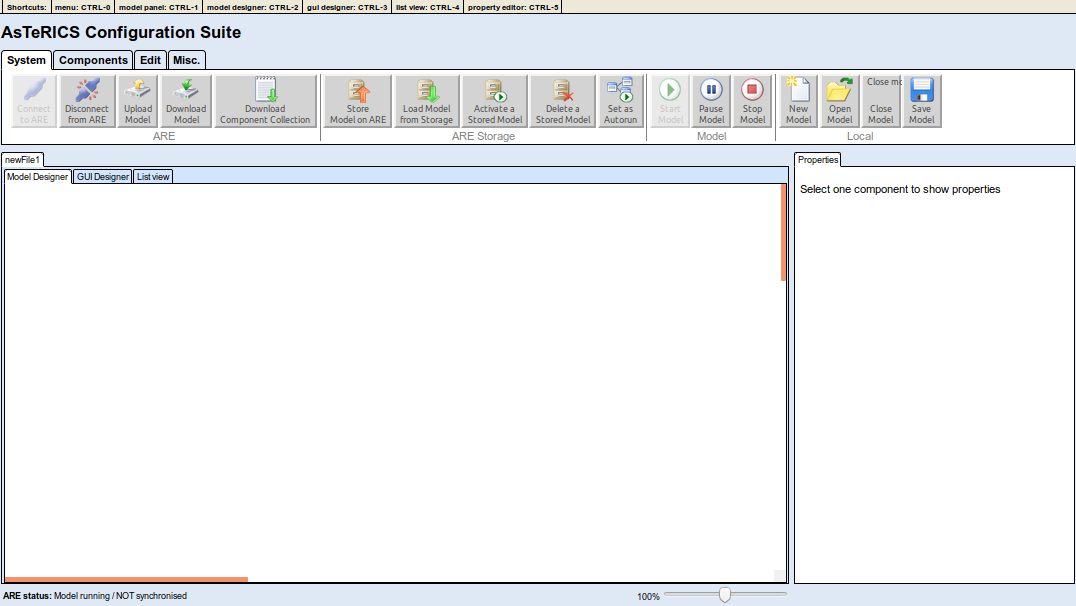Delete a Stored Model
This screenshot has width=1076, height=606.
coord(563,101)
